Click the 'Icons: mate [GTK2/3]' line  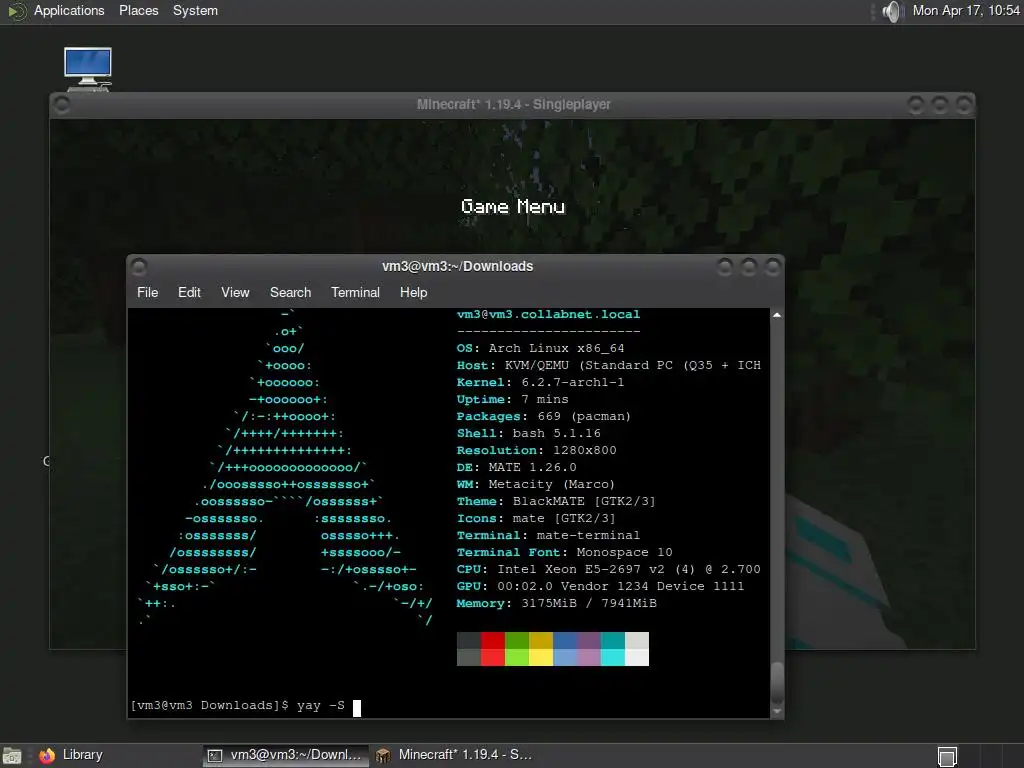click(x=536, y=519)
